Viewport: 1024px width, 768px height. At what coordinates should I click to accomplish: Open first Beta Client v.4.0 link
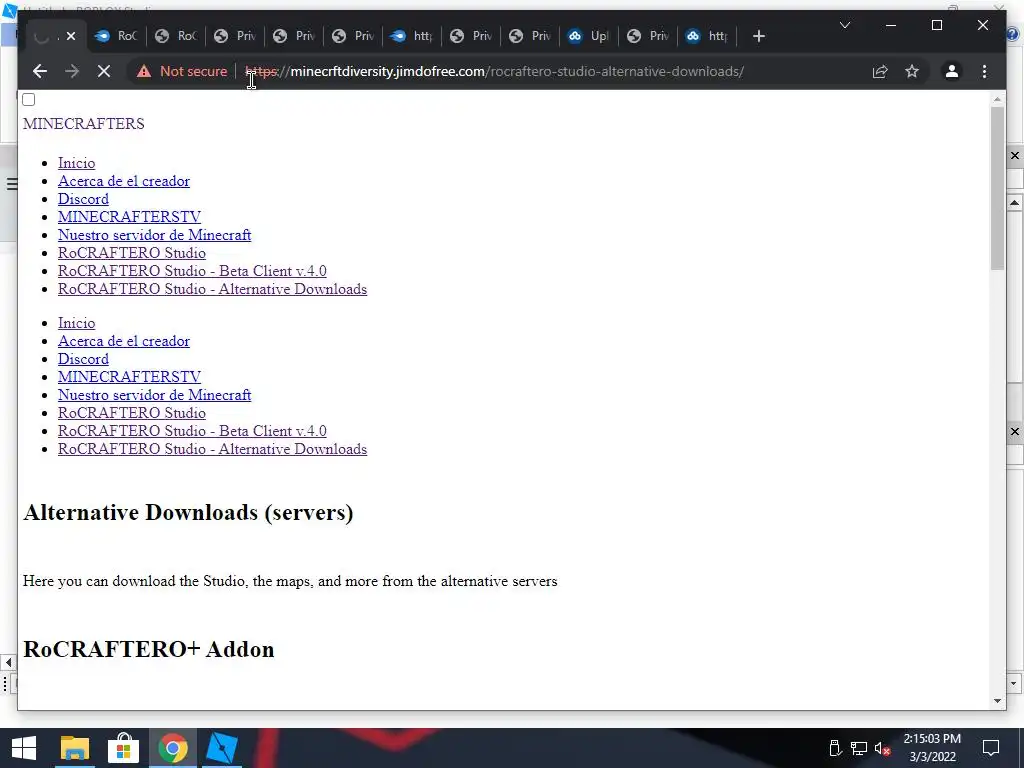pyautogui.click(x=192, y=271)
